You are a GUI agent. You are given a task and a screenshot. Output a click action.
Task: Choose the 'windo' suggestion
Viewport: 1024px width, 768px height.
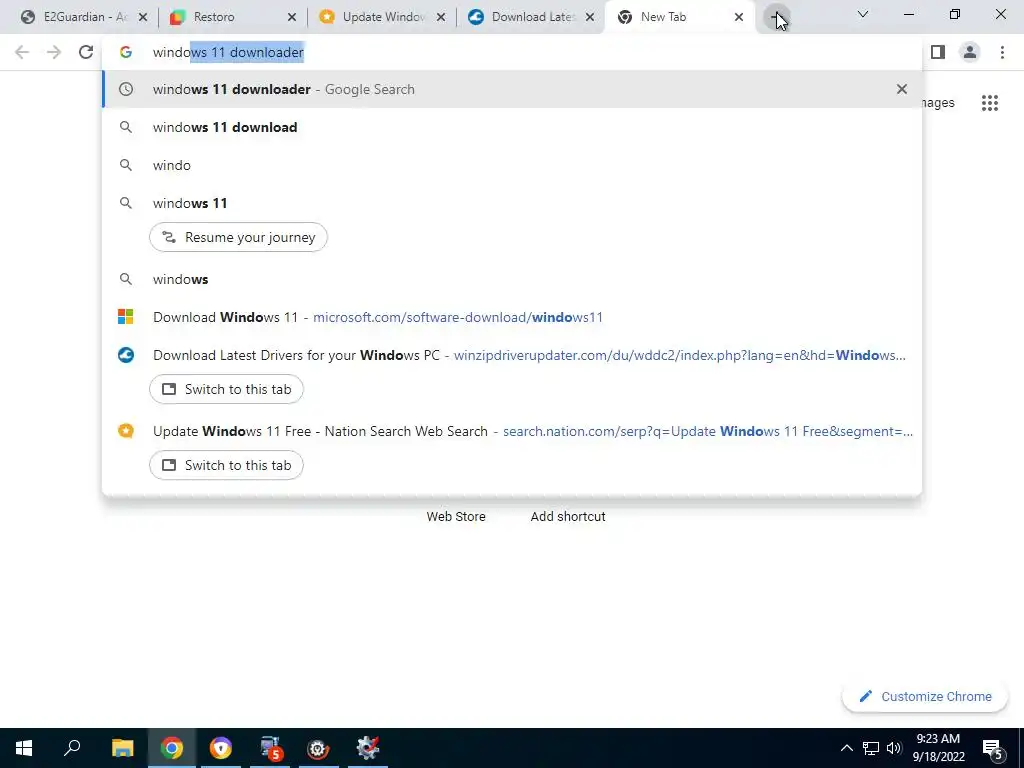click(x=511, y=165)
